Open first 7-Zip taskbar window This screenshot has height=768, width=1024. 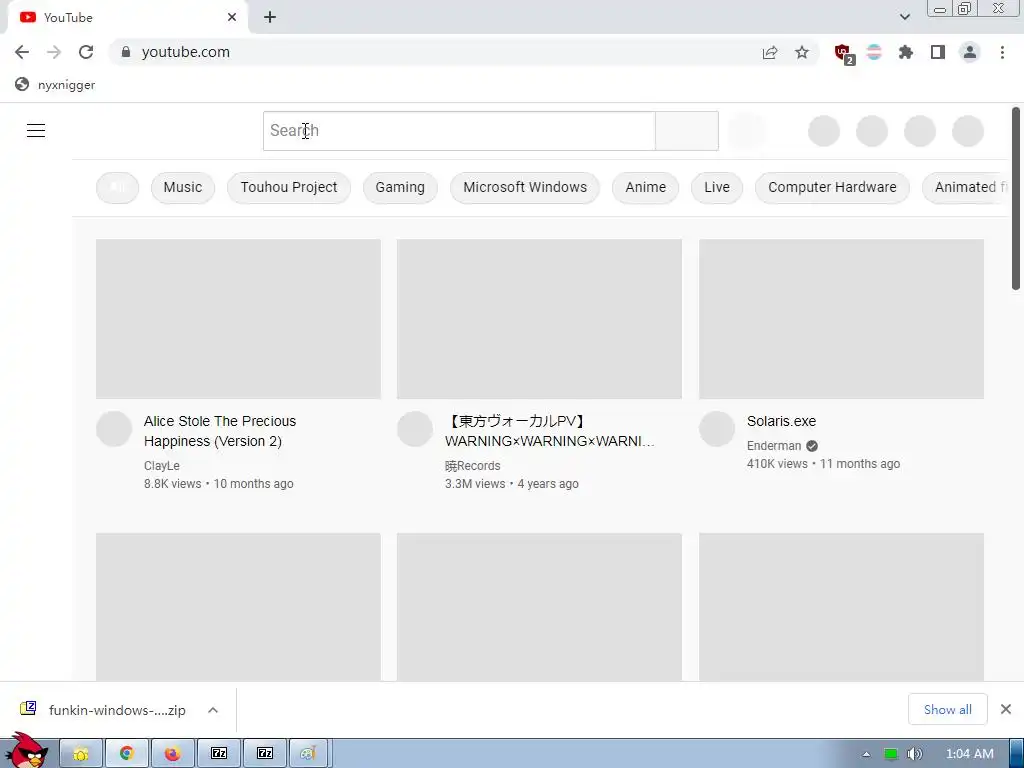[219, 754]
